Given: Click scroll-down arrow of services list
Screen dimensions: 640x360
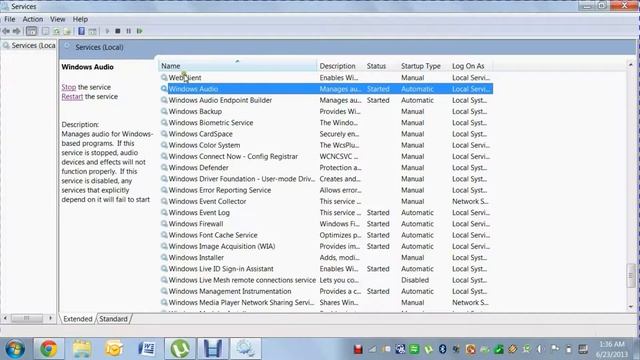Looking at the screenshot, I should point(631,306).
